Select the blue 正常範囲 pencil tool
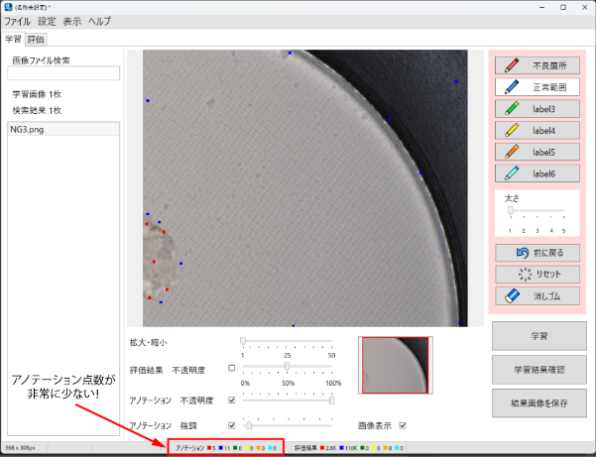 [x=537, y=87]
